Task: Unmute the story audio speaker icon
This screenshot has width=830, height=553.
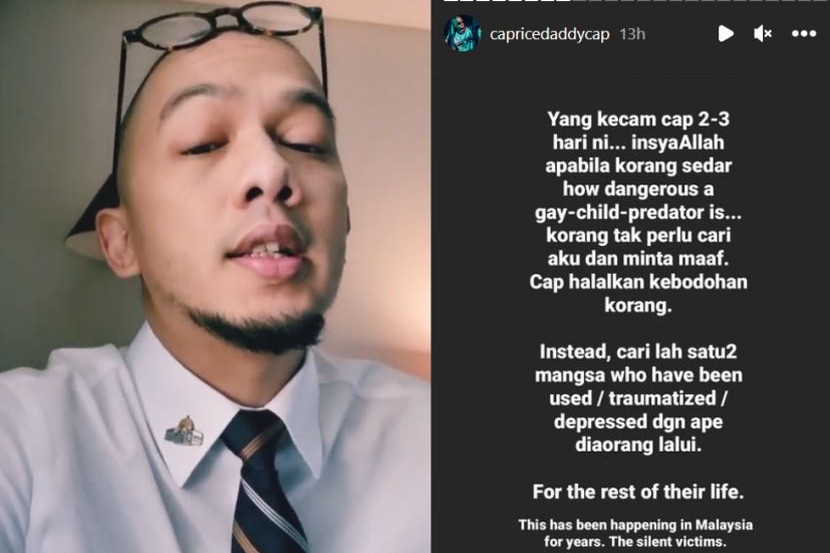Action: click(762, 34)
